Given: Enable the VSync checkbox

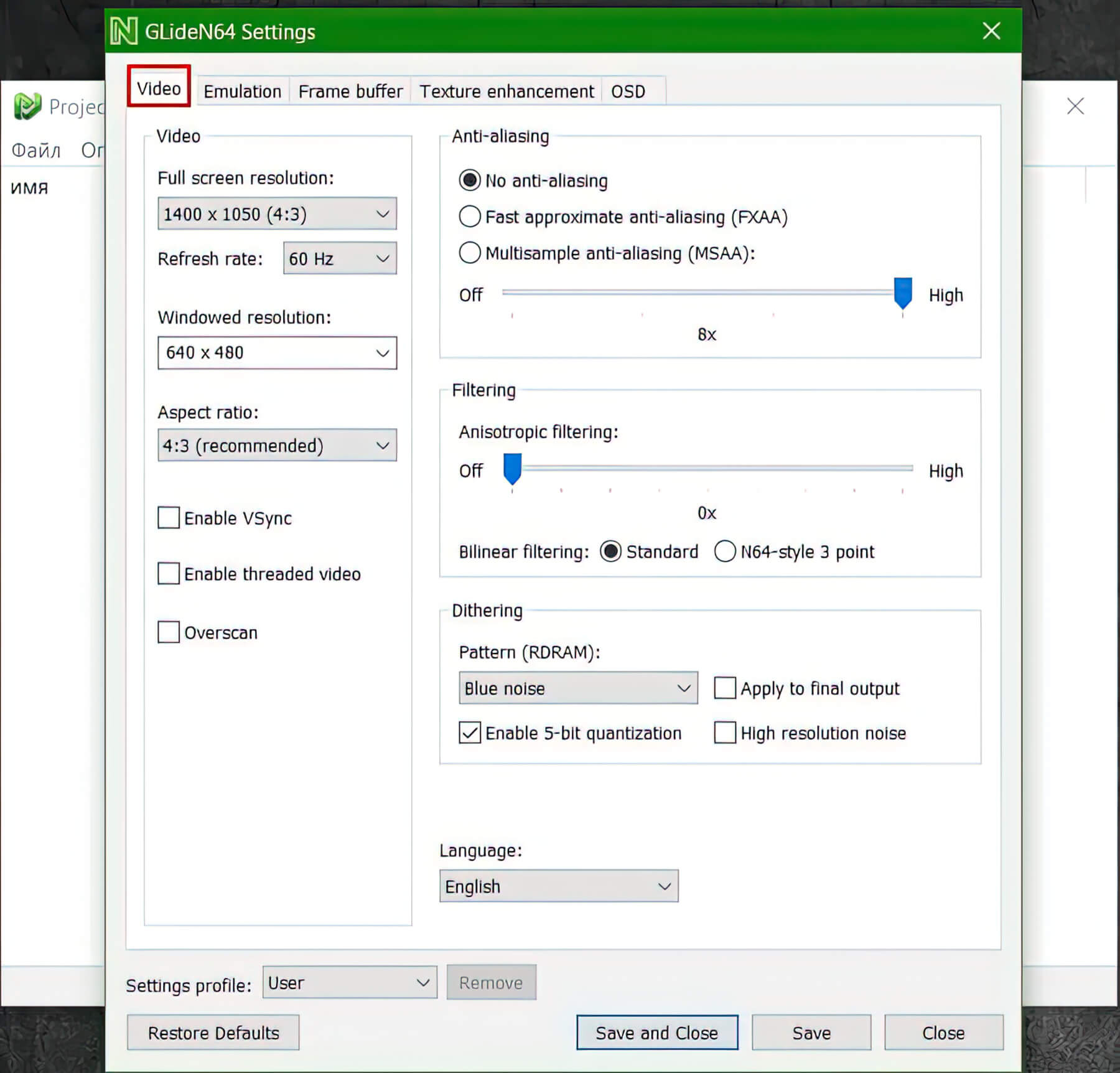Looking at the screenshot, I should [x=169, y=518].
